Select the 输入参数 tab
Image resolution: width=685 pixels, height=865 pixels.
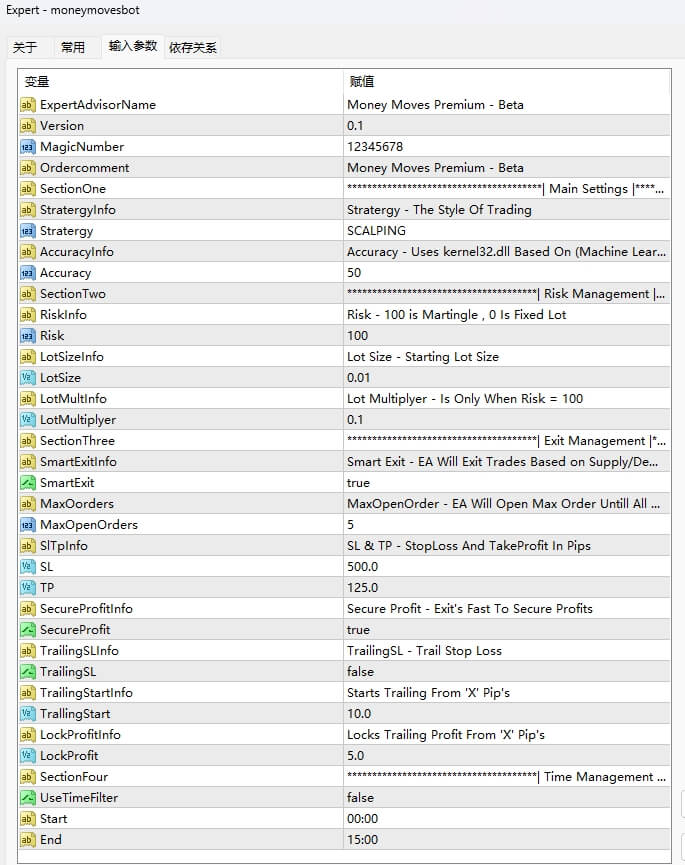133,46
